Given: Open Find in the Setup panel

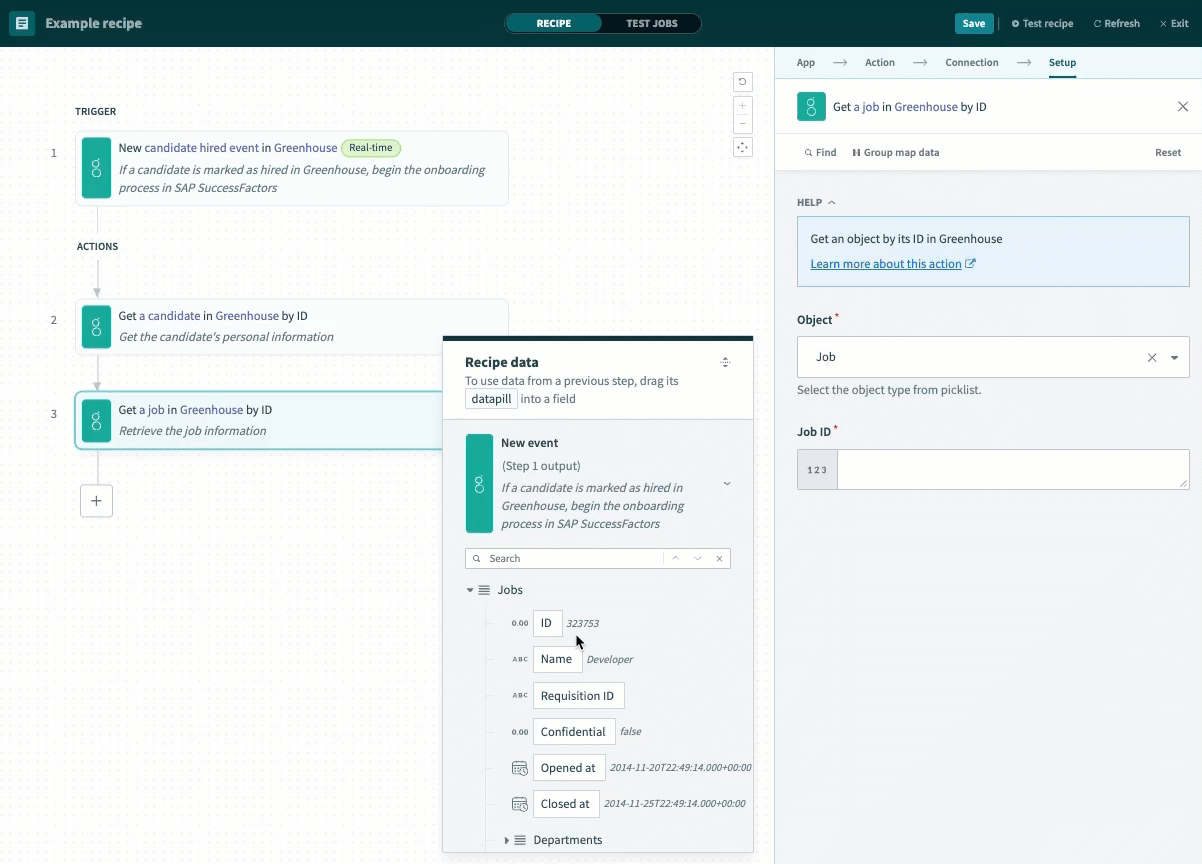Looking at the screenshot, I should [820, 152].
